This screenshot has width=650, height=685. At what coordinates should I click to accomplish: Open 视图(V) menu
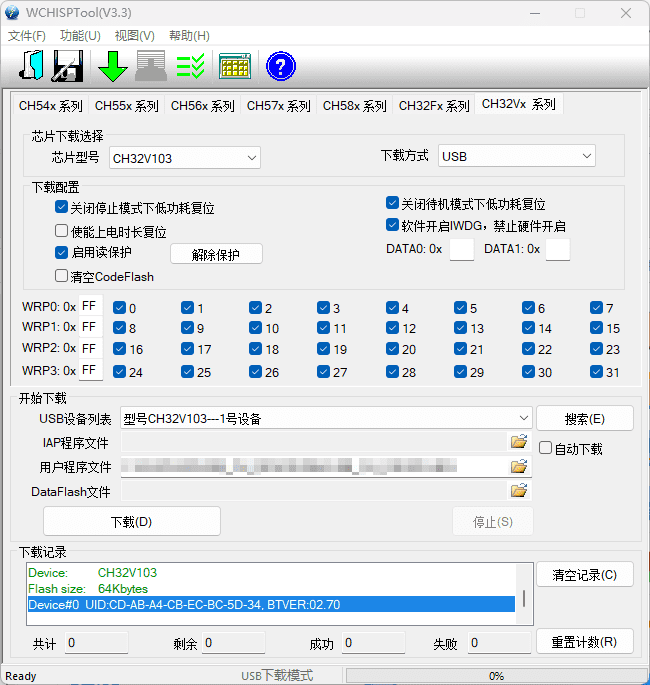click(x=135, y=35)
